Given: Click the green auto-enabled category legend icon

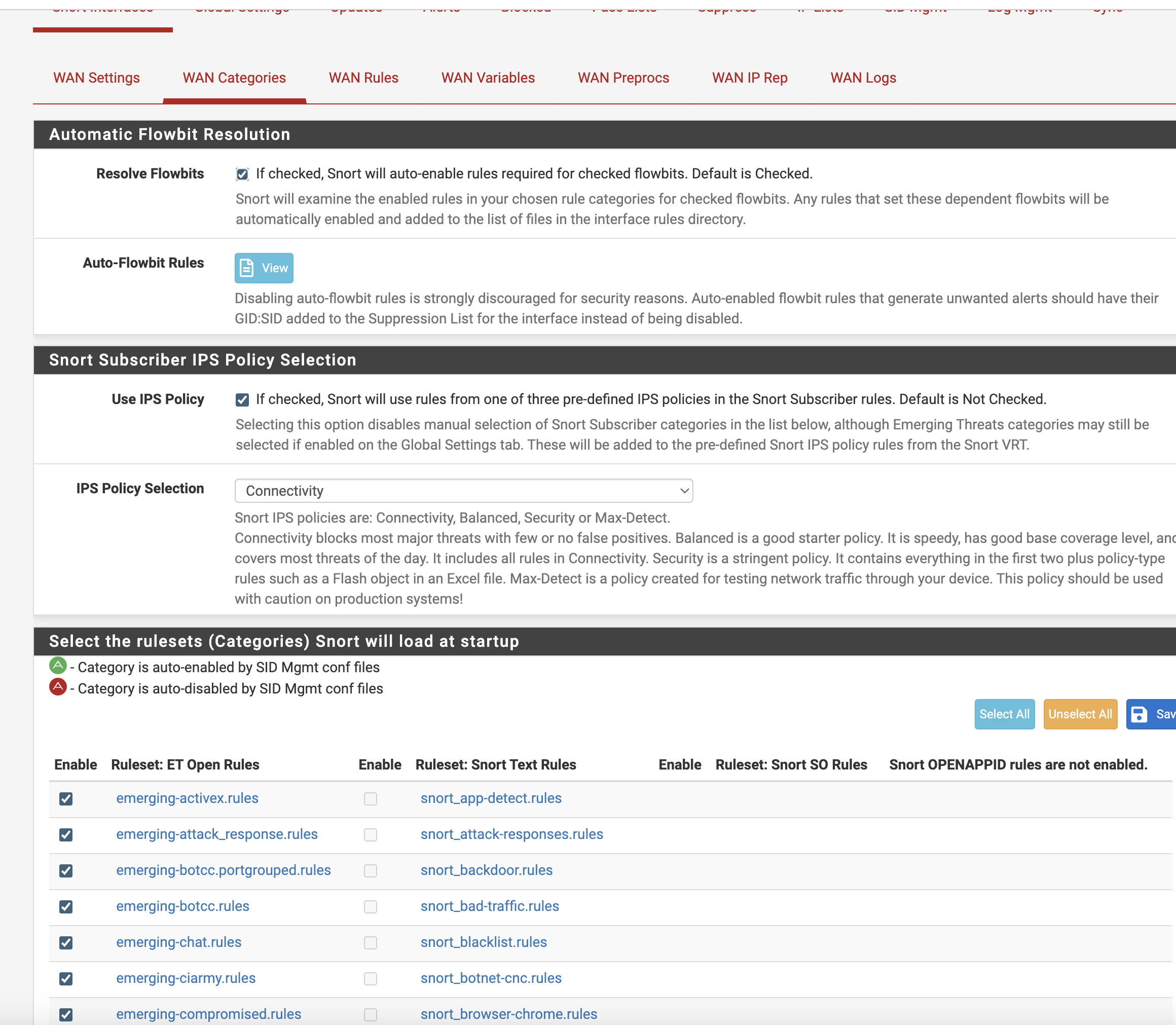Looking at the screenshot, I should click(x=58, y=665).
